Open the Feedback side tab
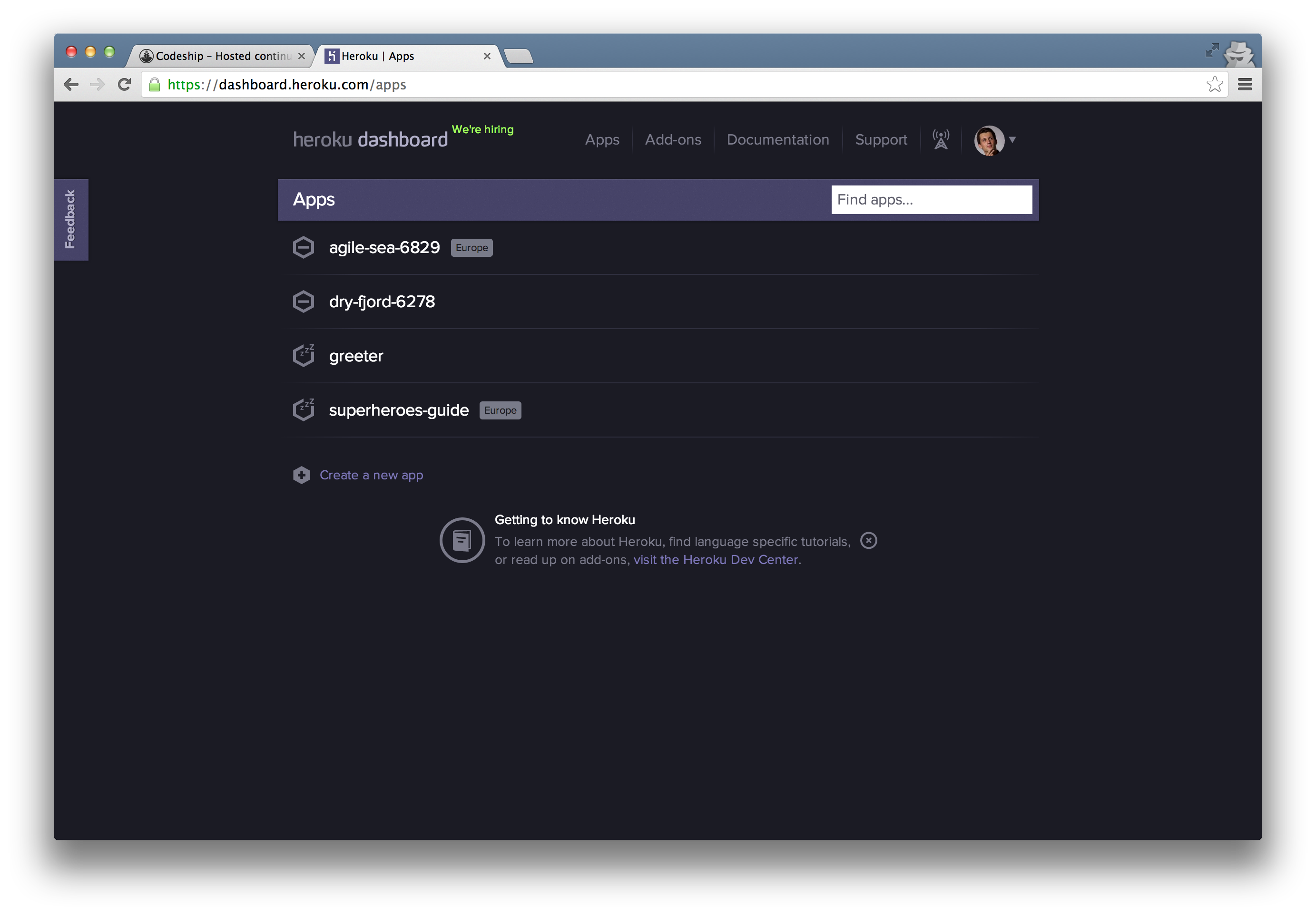 70,219
